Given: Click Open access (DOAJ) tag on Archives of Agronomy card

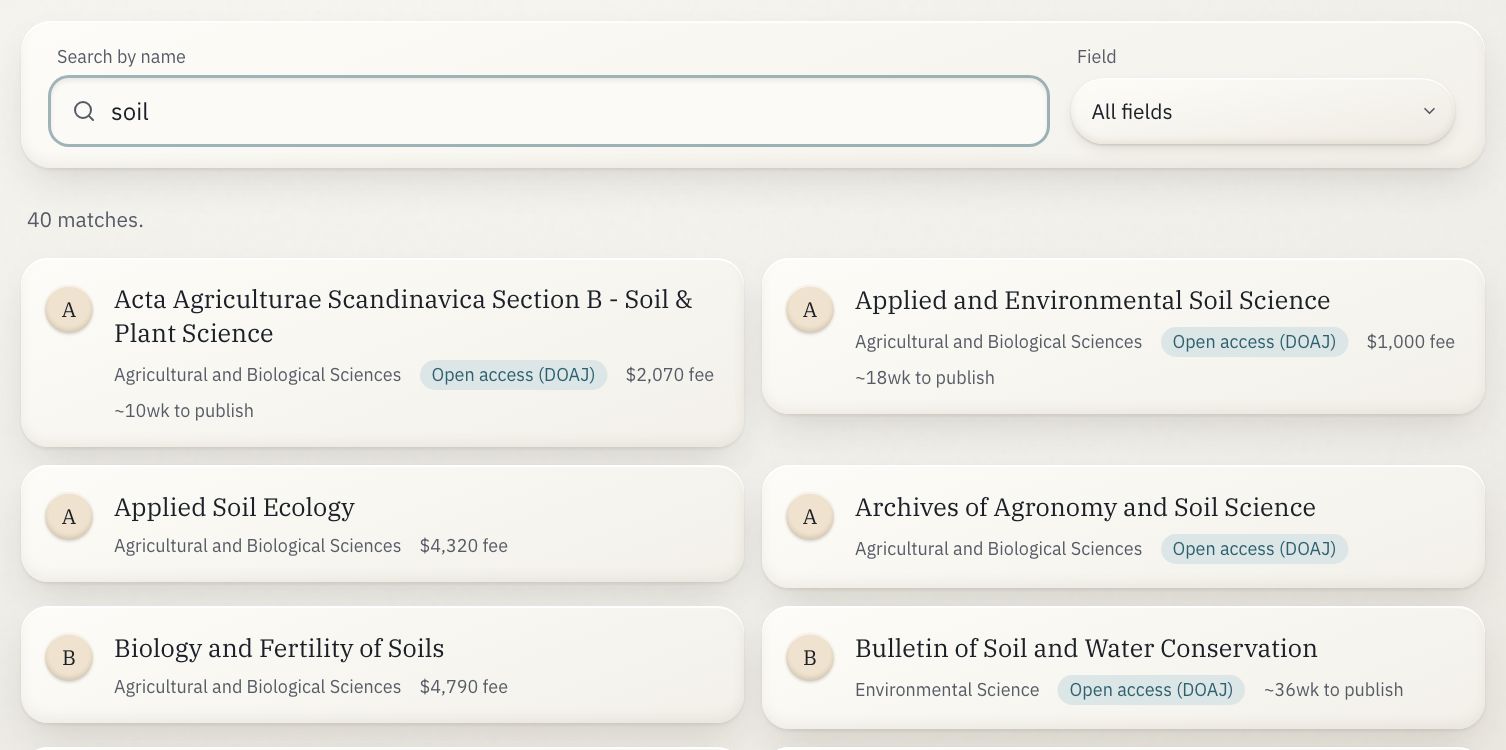Looking at the screenshot, I should coord(1254,549).
